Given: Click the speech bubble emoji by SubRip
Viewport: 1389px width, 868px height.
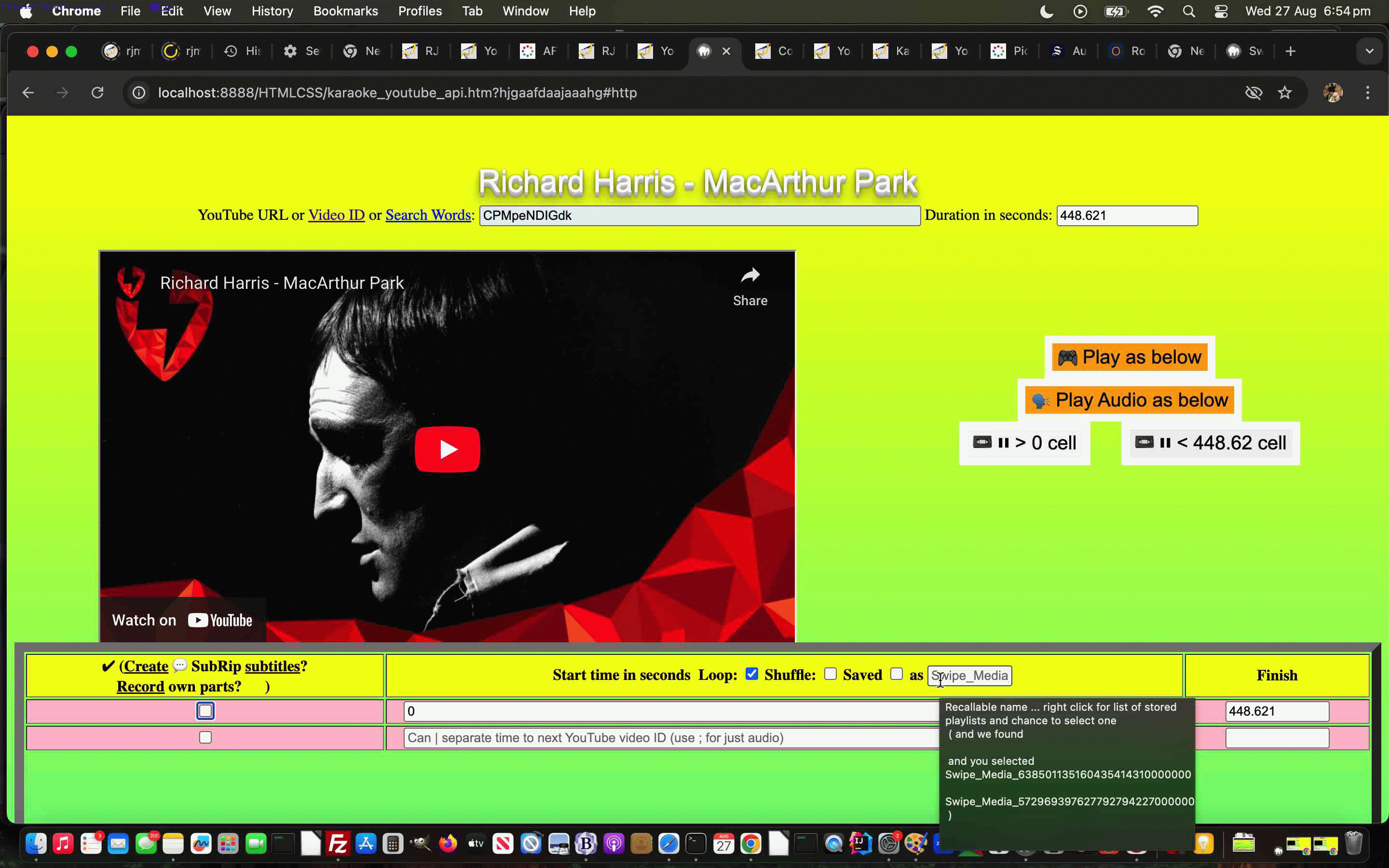Looking at the screenshot, I should [x=179, y=665].
